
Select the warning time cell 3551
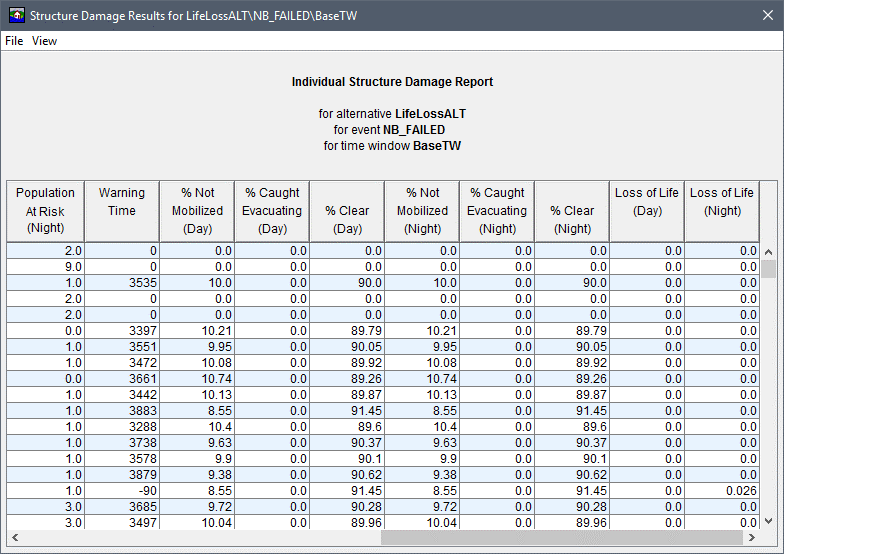[122, 347]
